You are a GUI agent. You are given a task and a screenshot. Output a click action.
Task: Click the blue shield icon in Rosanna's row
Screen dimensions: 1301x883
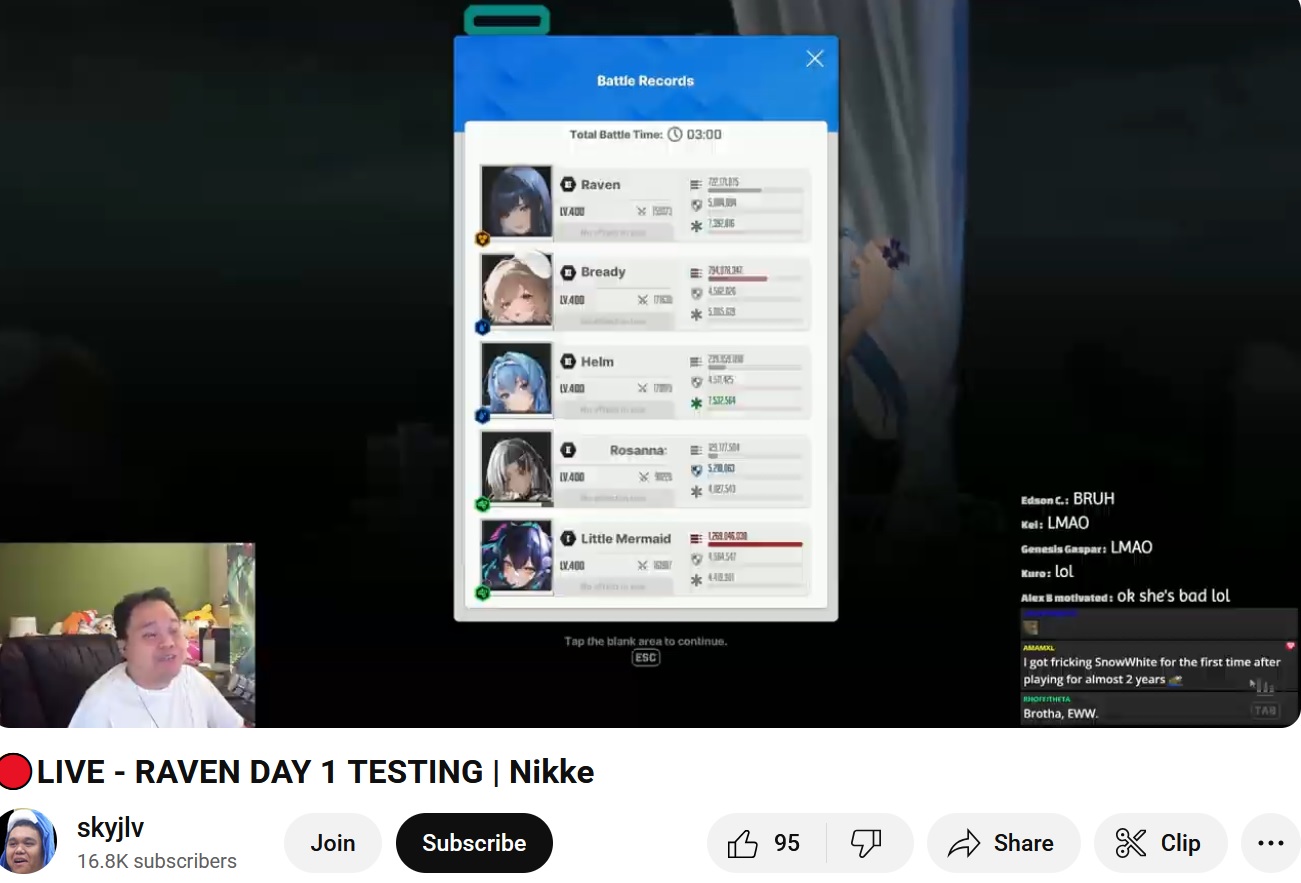click(x=696, y=470)
